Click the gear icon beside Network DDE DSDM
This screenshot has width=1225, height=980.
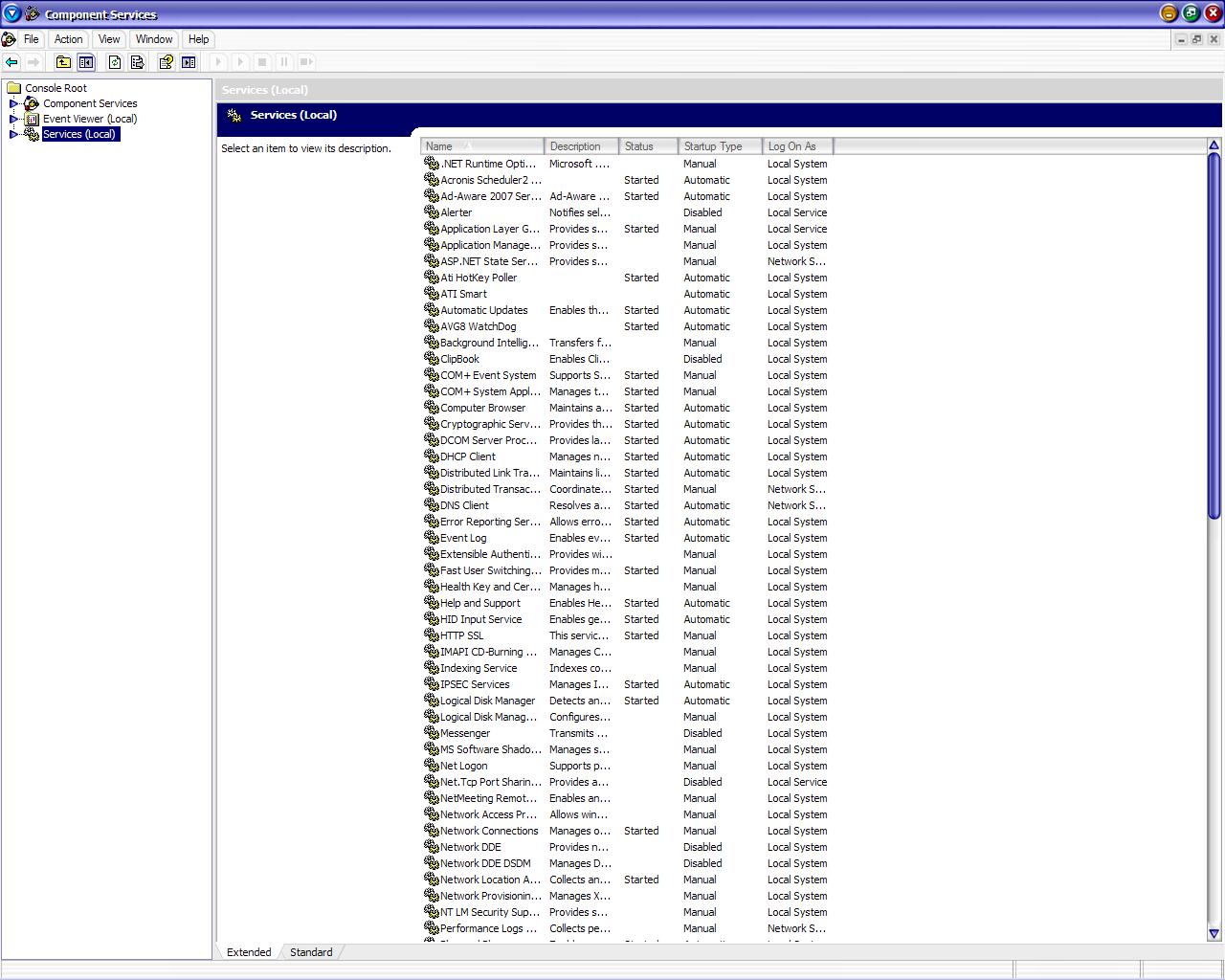point(431,863)
